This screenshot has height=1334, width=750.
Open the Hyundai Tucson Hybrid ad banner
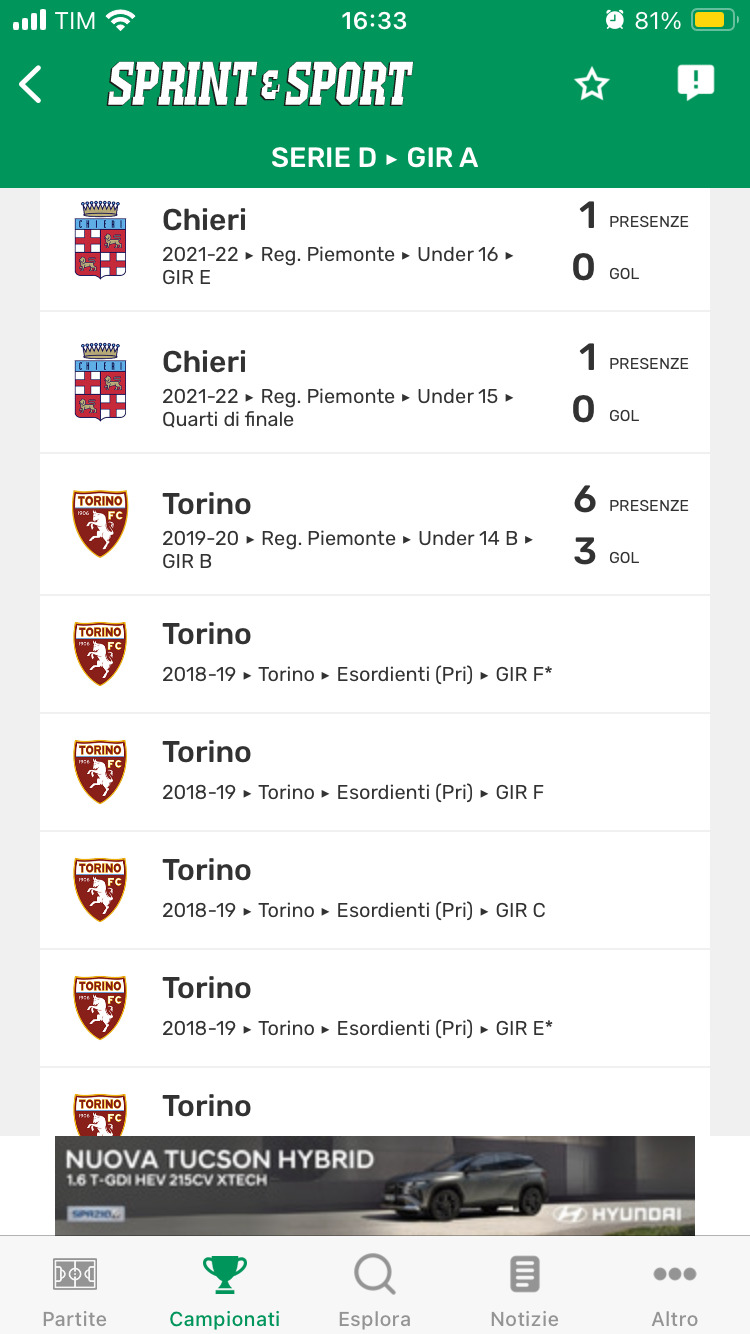click(x=375, y=1185)
